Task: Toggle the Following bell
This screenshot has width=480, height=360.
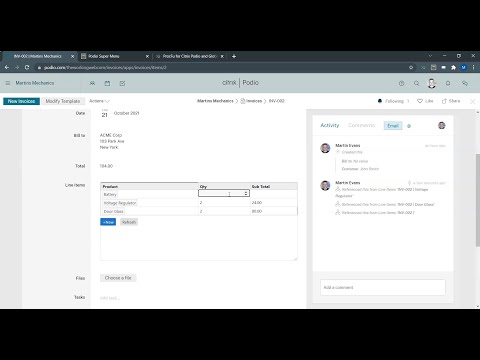Action: coord(380,101)
